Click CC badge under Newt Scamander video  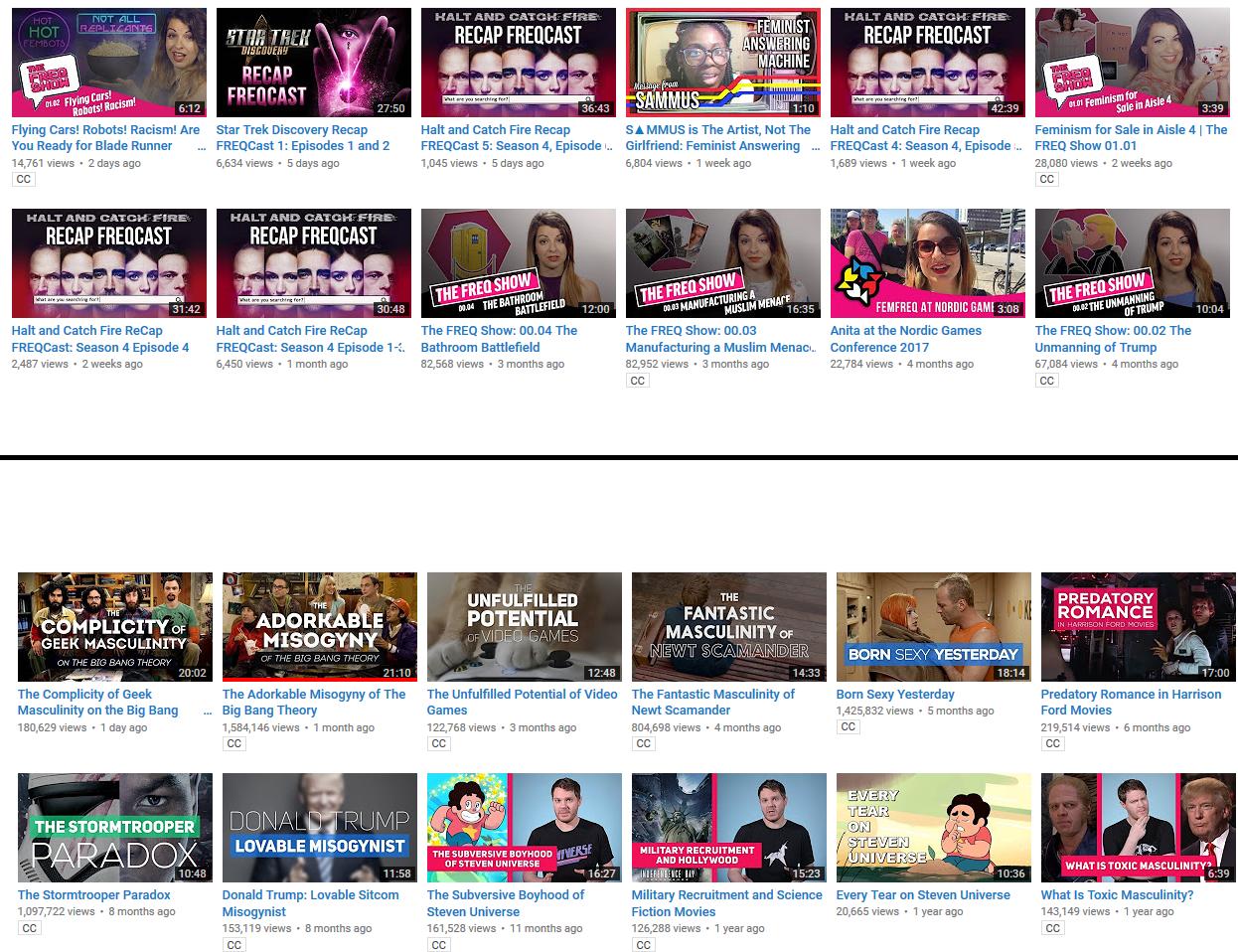click(644, 743)
